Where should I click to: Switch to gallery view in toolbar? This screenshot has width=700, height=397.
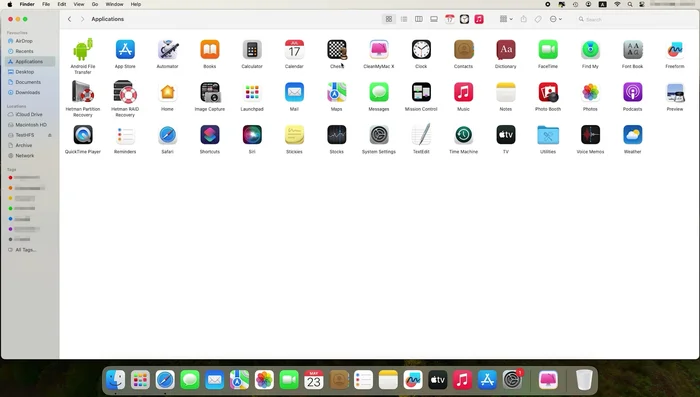(434, 19)
